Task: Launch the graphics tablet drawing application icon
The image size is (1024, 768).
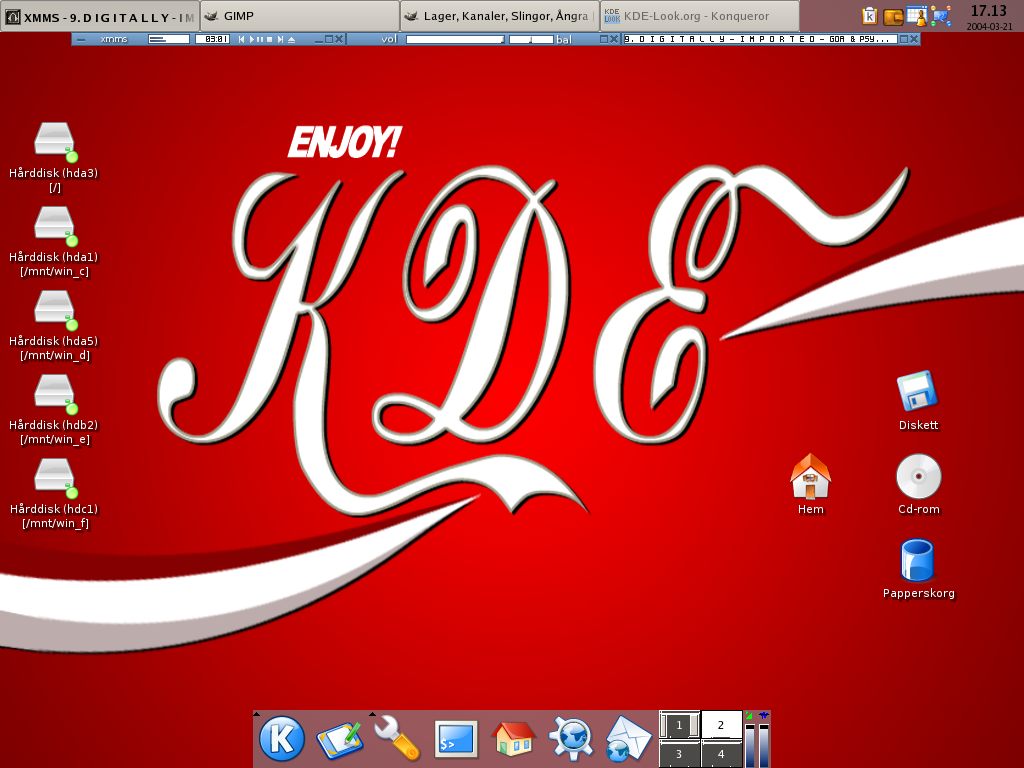Action: click(x=339, y=741)
